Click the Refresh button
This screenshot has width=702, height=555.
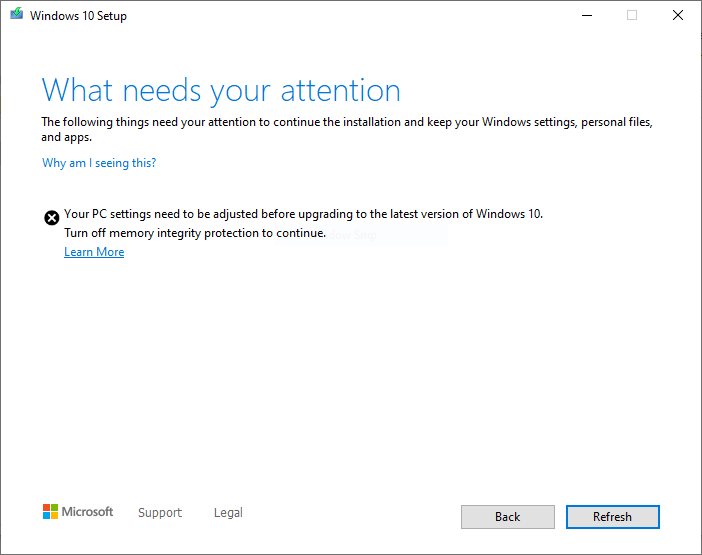(612, 517)
